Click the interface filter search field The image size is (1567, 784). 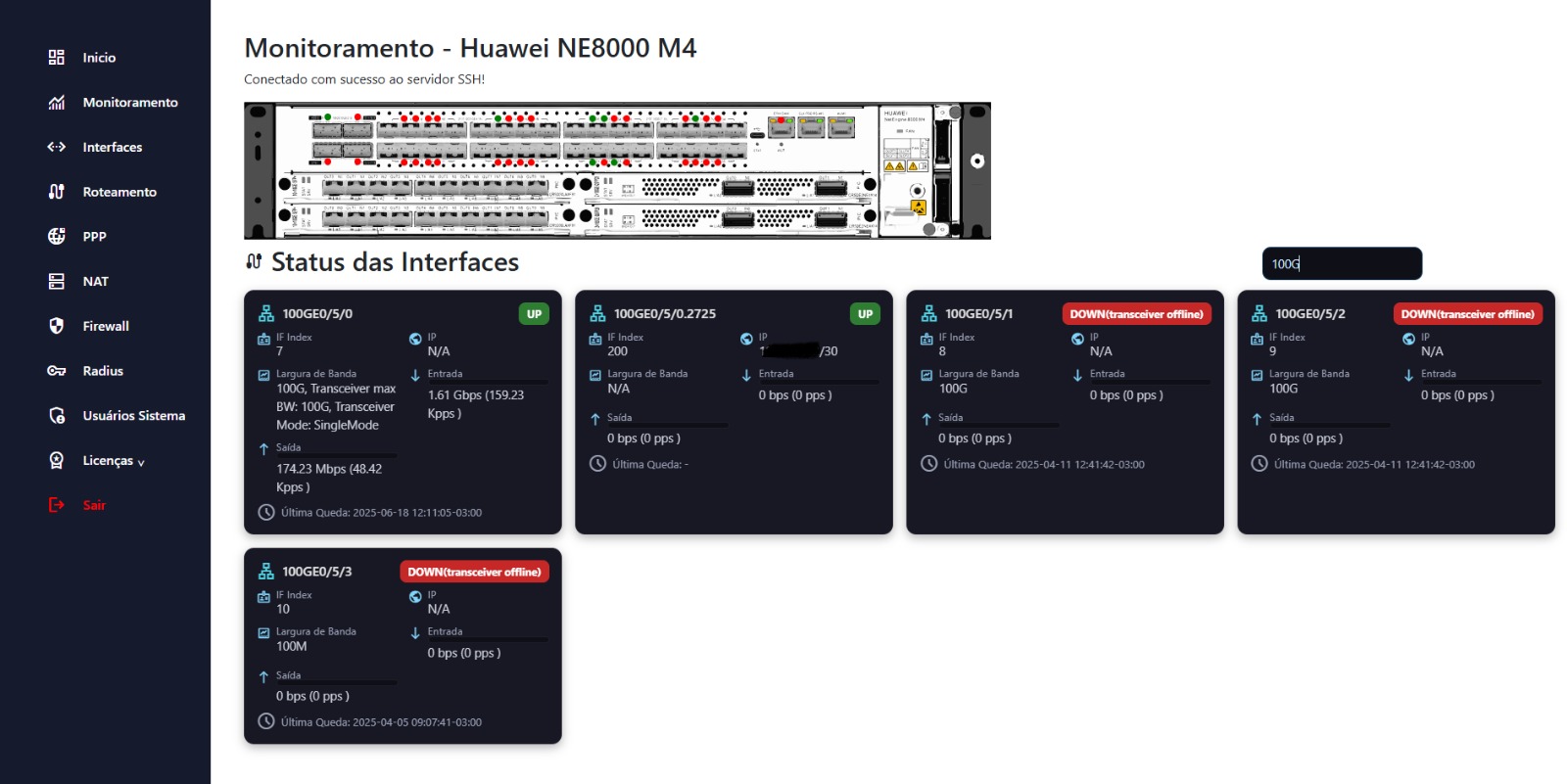click(x=1342, y=263)
